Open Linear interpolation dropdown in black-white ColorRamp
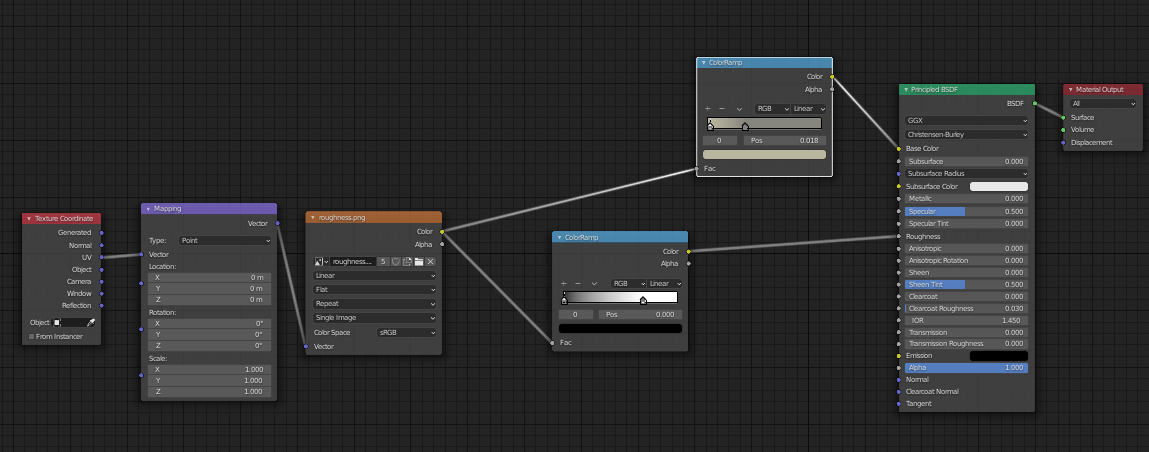 665,284
